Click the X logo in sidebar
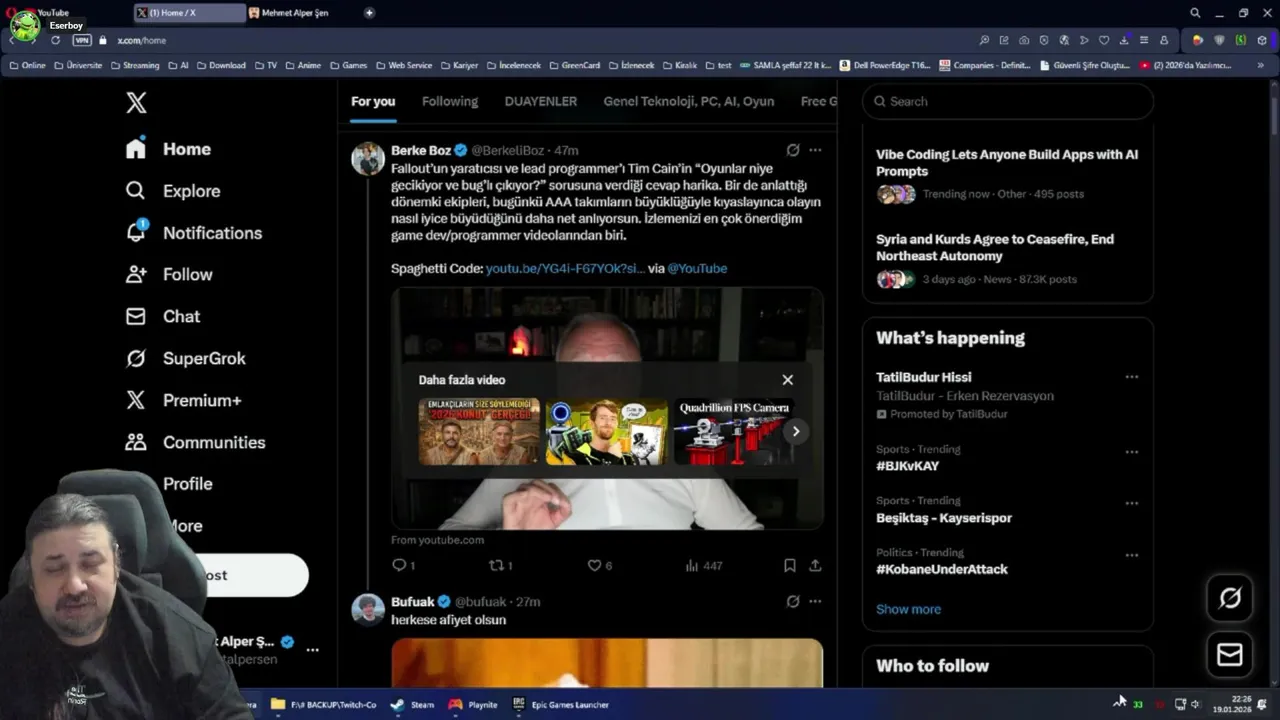 click(x=136, y=102)
